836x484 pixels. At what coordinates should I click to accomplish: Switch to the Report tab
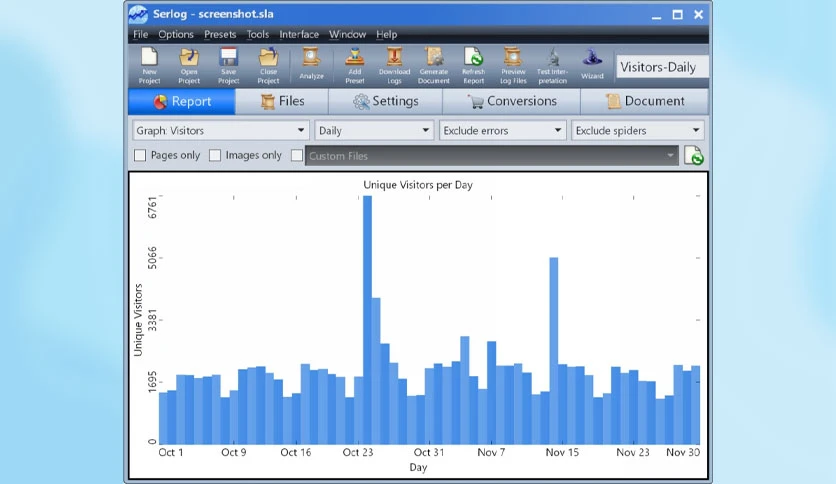pos(182,101)
